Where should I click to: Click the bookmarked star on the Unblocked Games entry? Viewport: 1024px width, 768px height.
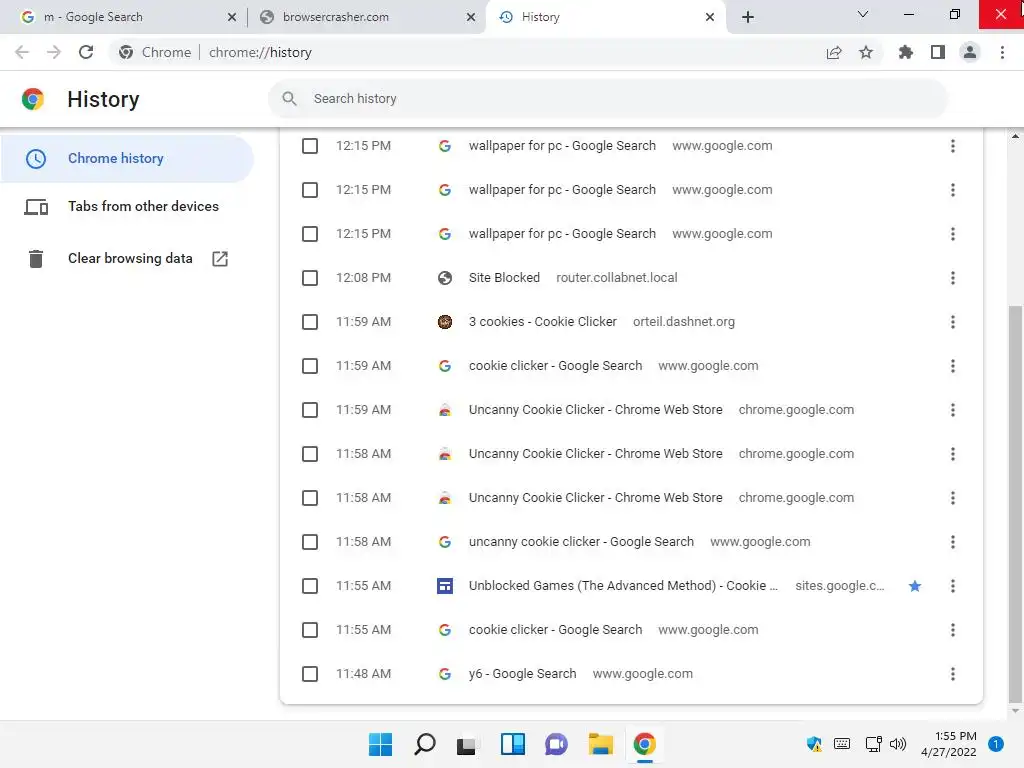(915, 586)
